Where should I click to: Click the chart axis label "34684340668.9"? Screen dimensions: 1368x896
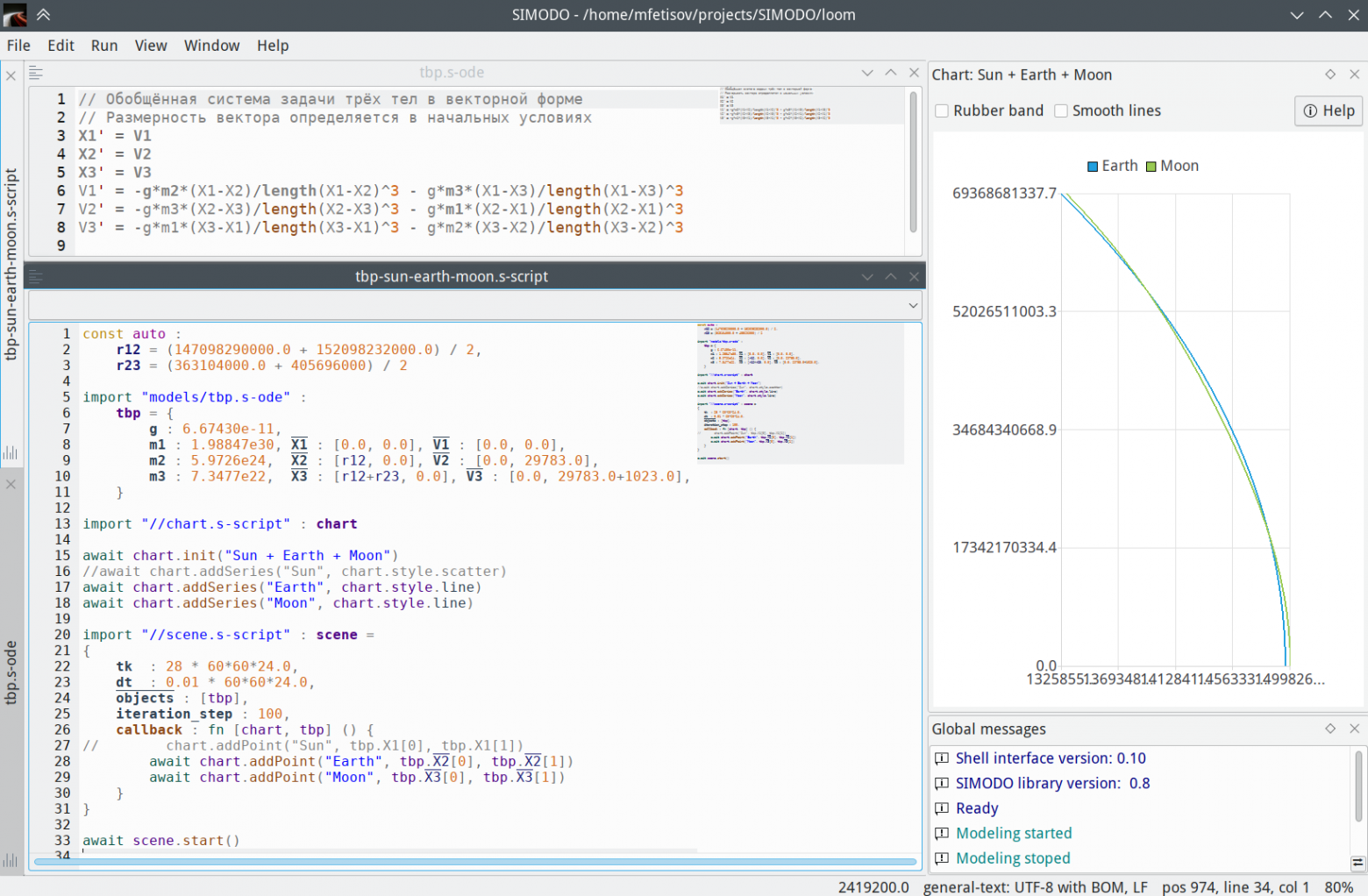click(x=1004, y=430)
